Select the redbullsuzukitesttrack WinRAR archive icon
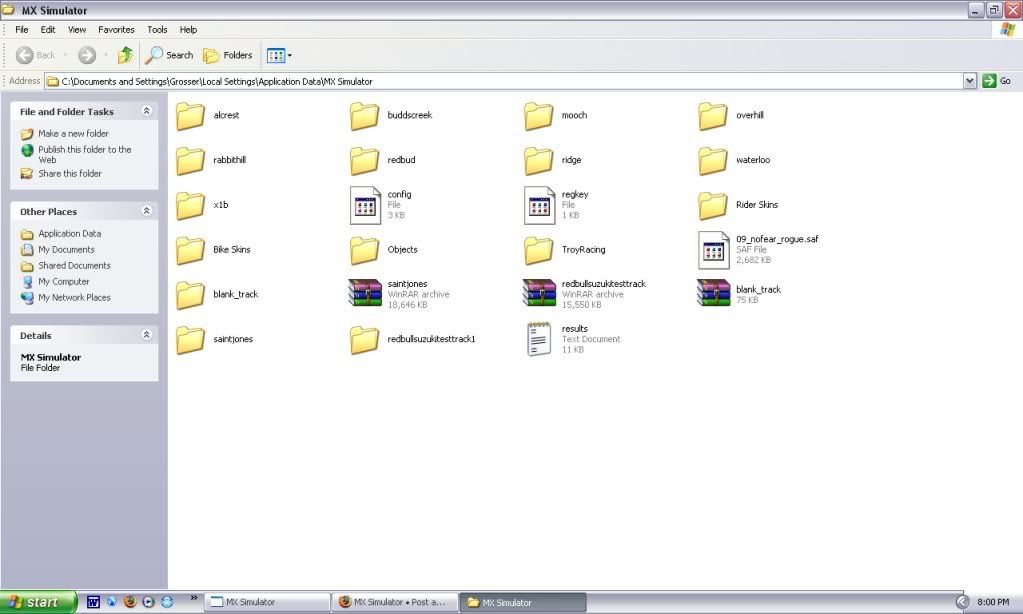Image resolution: width=1023 pixels, height=614 pixels. pos(540,293)
